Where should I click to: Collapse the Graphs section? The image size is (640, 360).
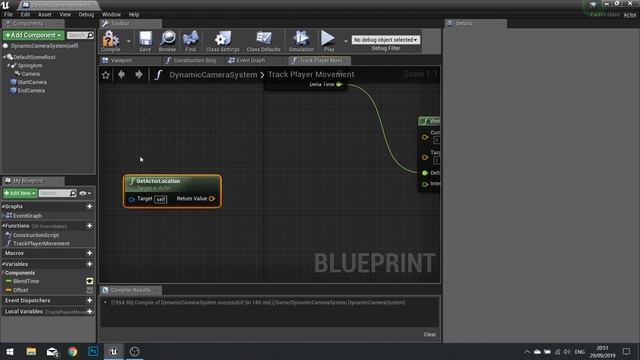(3, 207)
